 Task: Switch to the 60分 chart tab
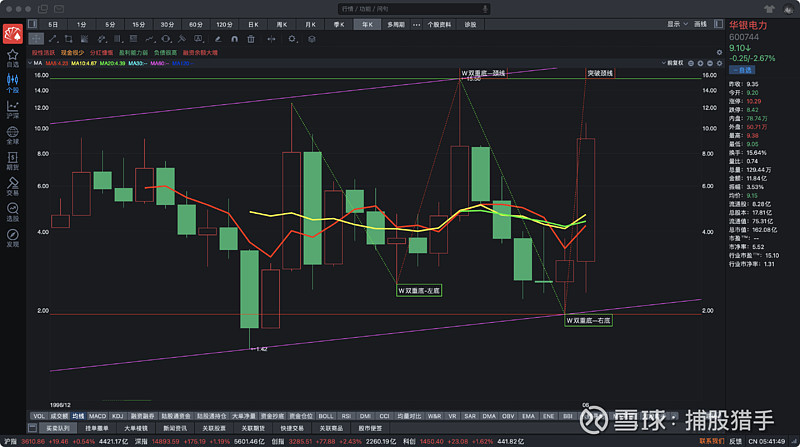point(196,24)
